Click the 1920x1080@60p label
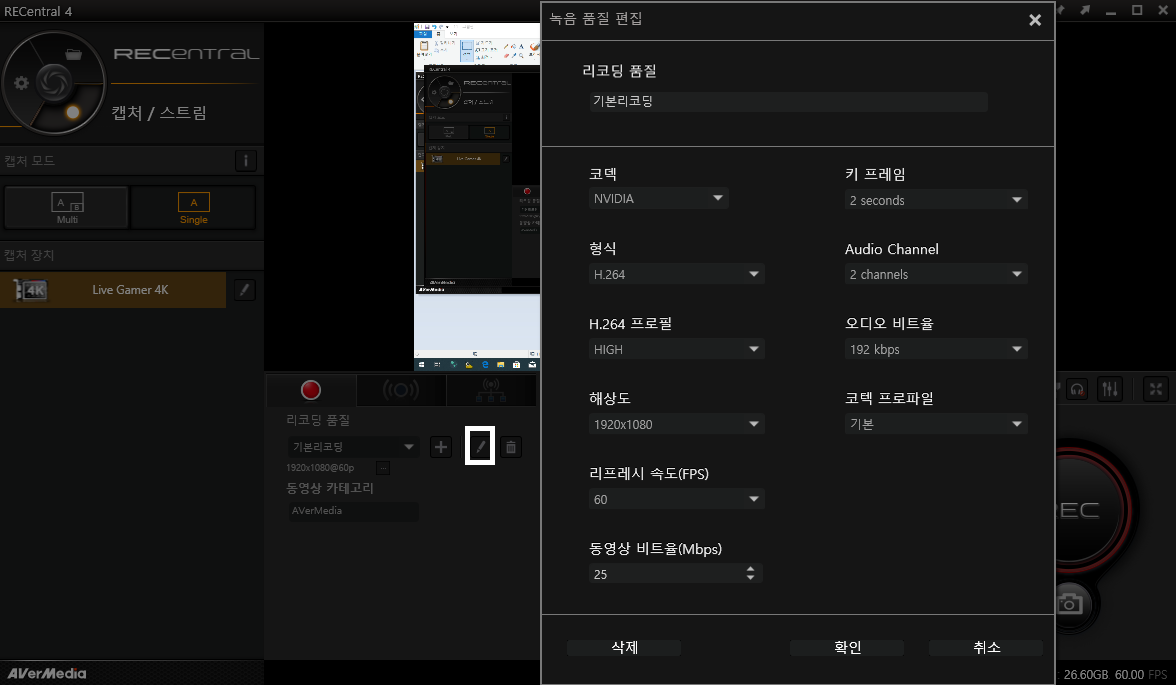Viewport: 1176px width, 685px height. (x=320, y=468)
